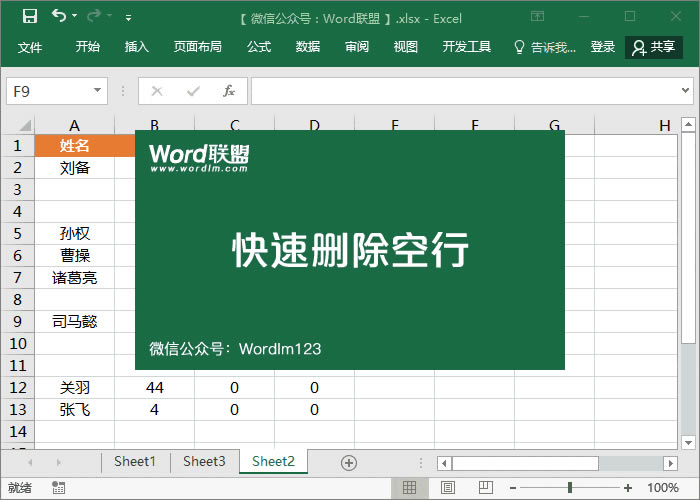Switch to Page Layout view
Viewport: 700px width, 500px height.
pos(445,488)
